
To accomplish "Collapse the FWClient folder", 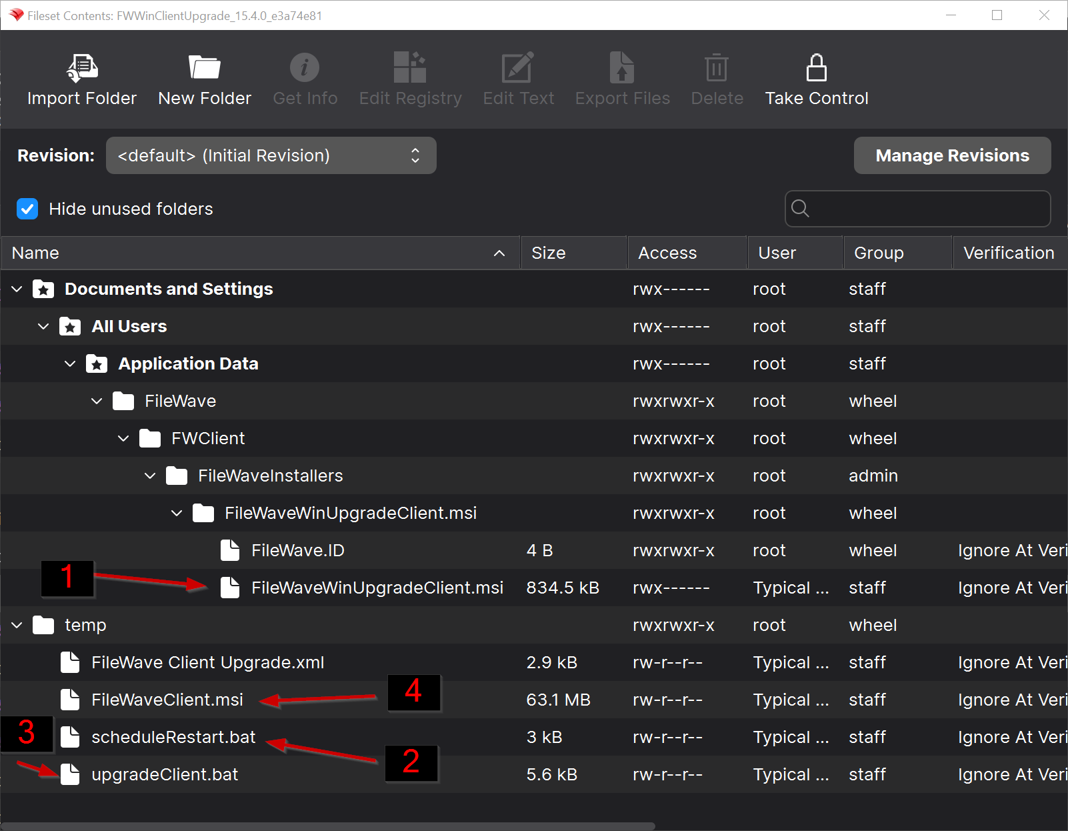I will (123, 439).
